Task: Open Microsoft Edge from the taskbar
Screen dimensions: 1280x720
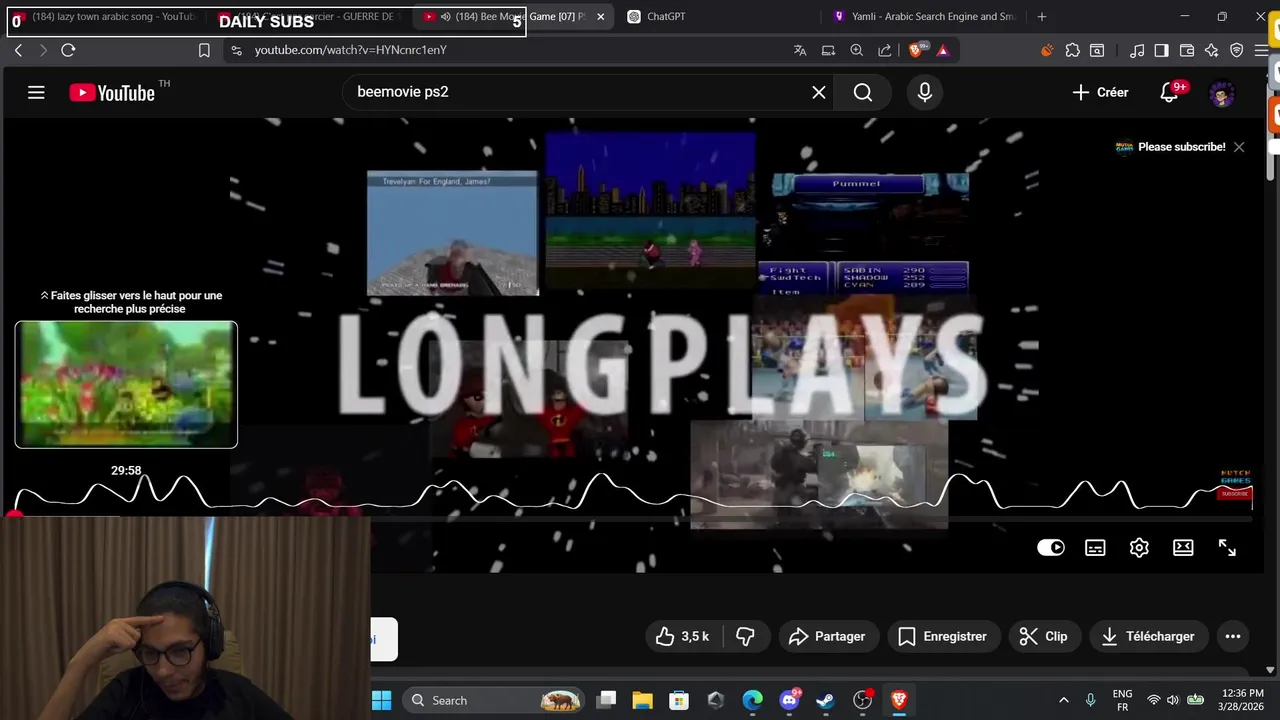Action: coord(752,700)
